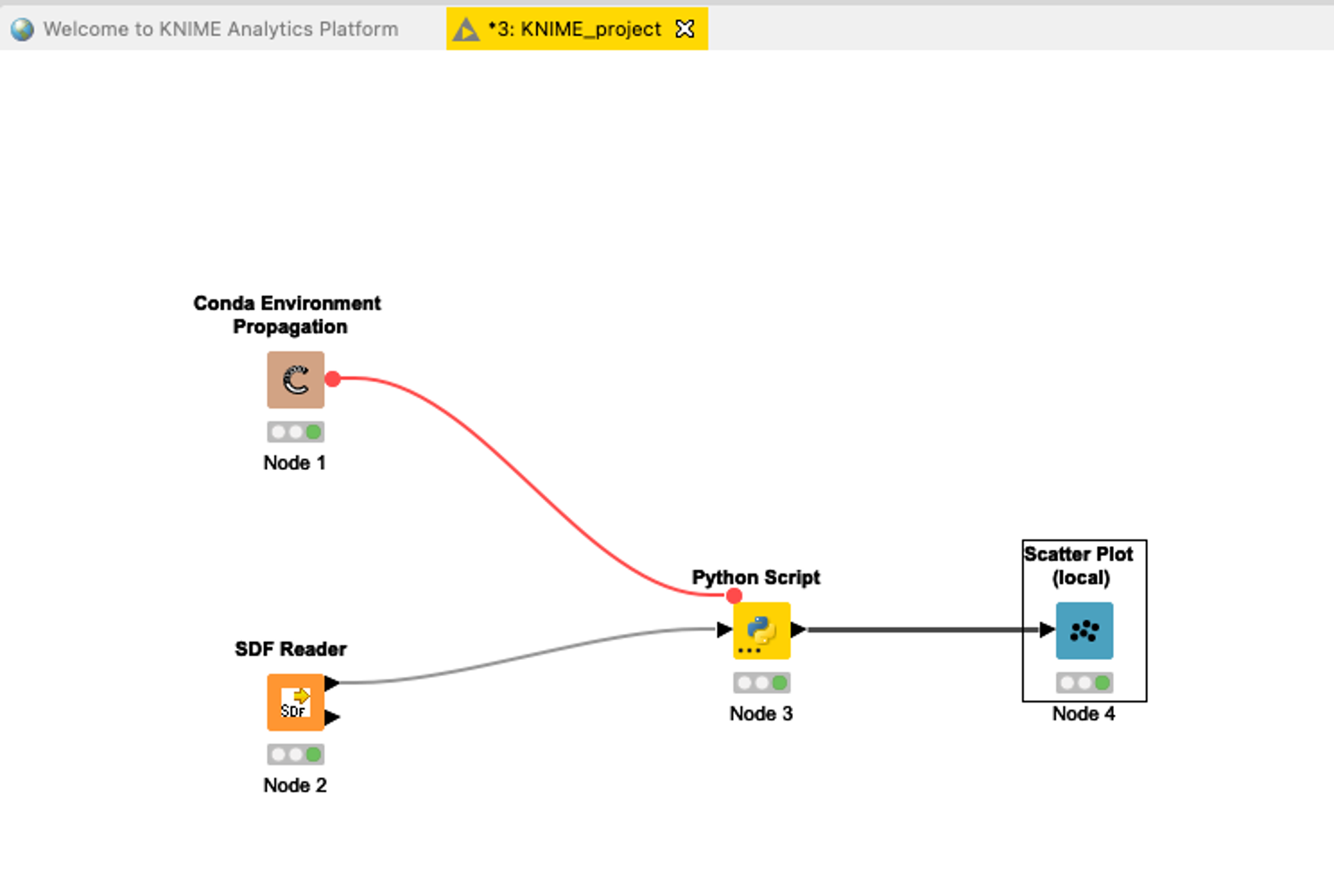
Task: Click the status traffic light of Node 4
Action: point(1085,683)
